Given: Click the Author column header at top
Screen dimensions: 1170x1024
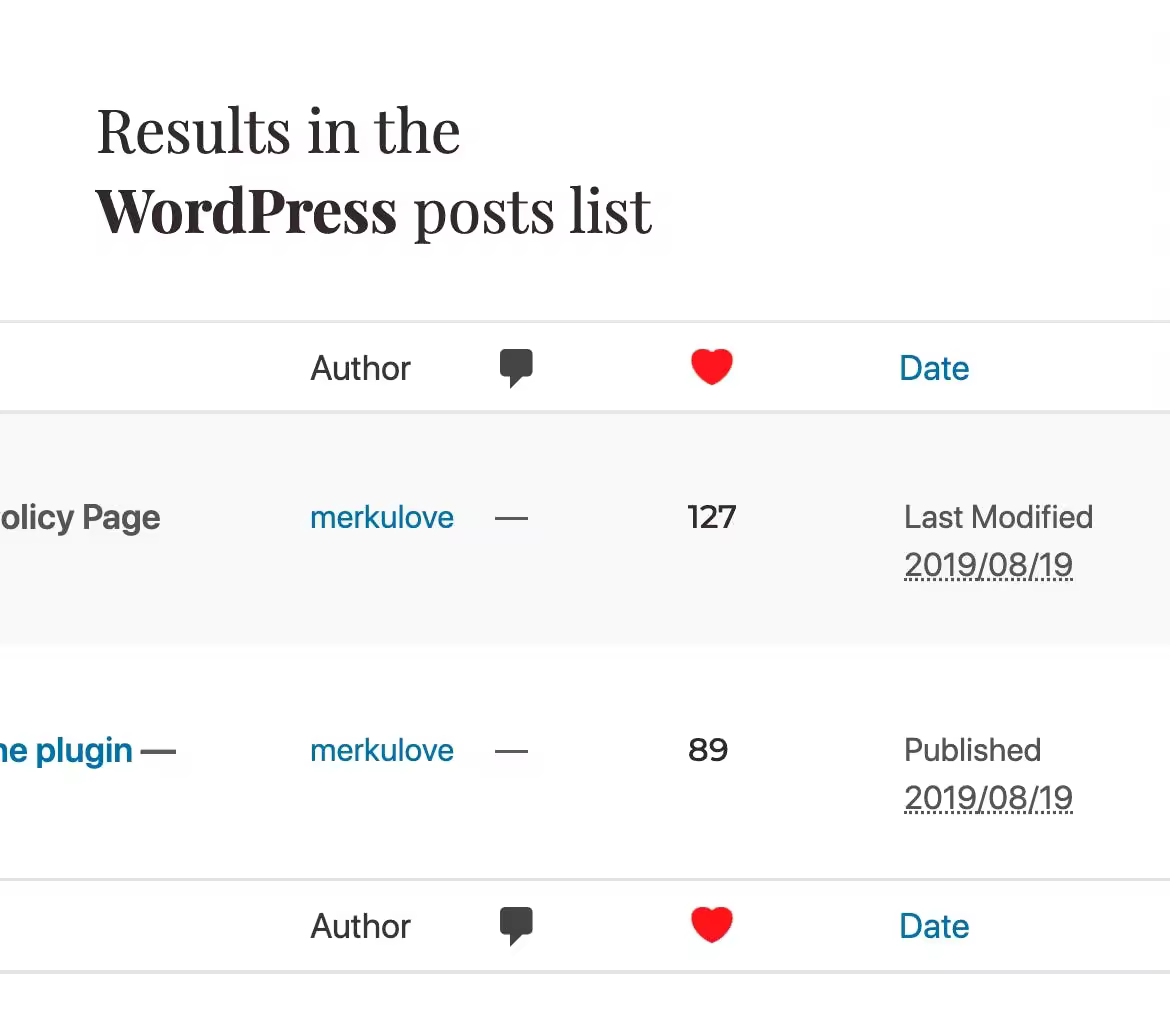Looking at the screenshot, I should tap(360, 368).
